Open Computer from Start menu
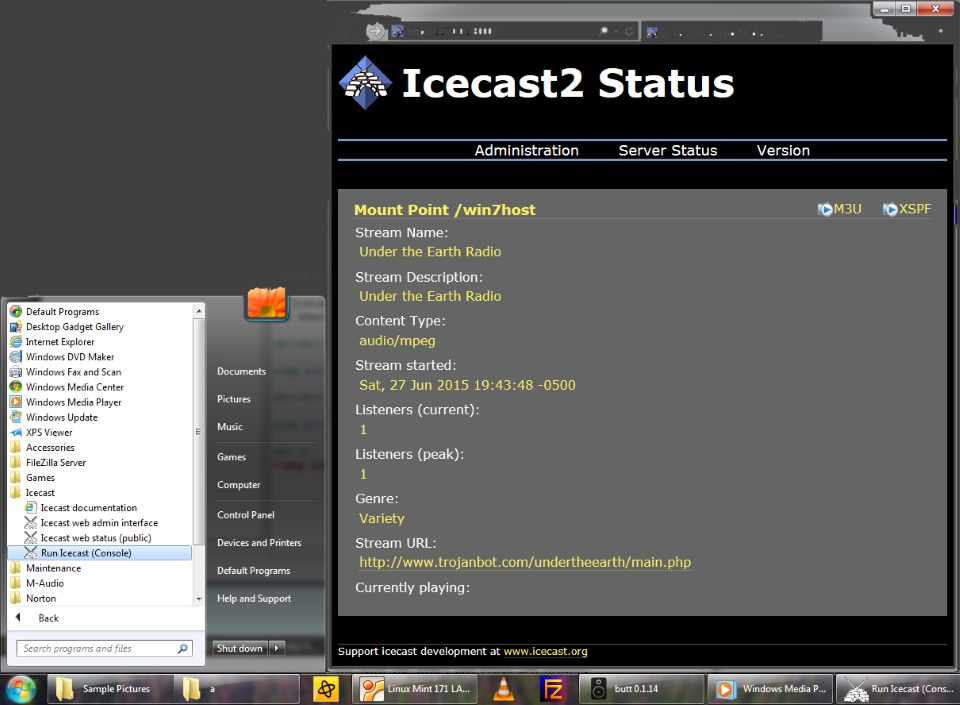This screenshot has height=705, width=960. click(x=239, y=485)
